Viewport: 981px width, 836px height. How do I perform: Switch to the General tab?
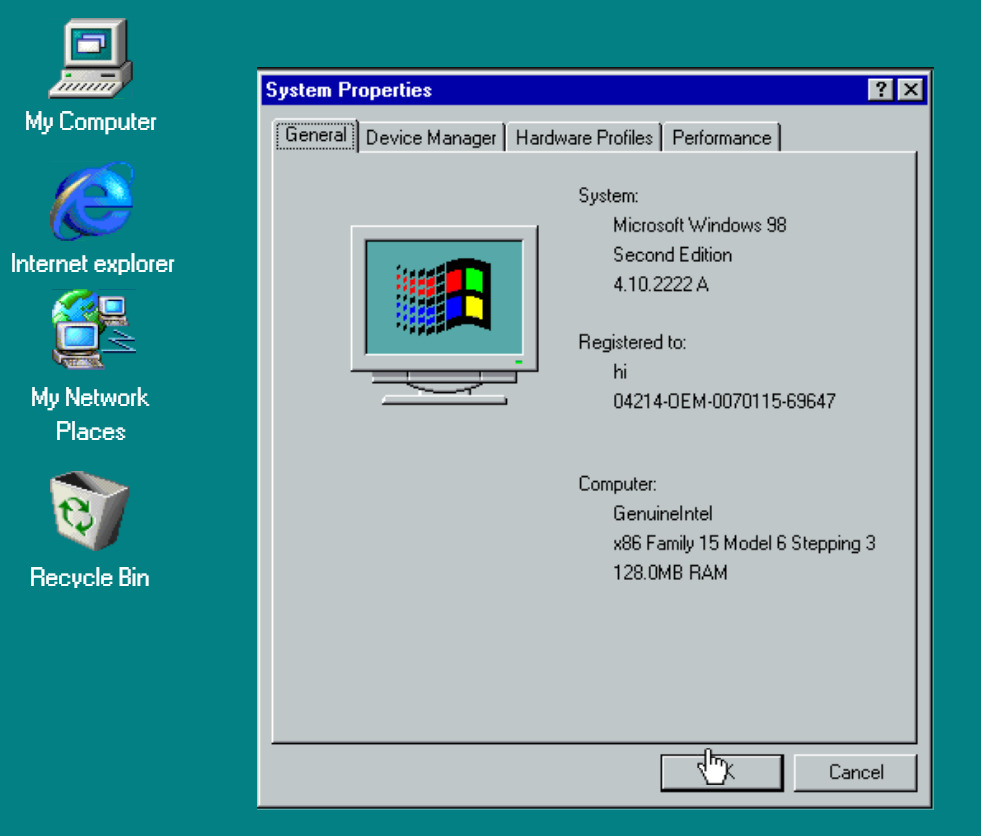(317, 135)
